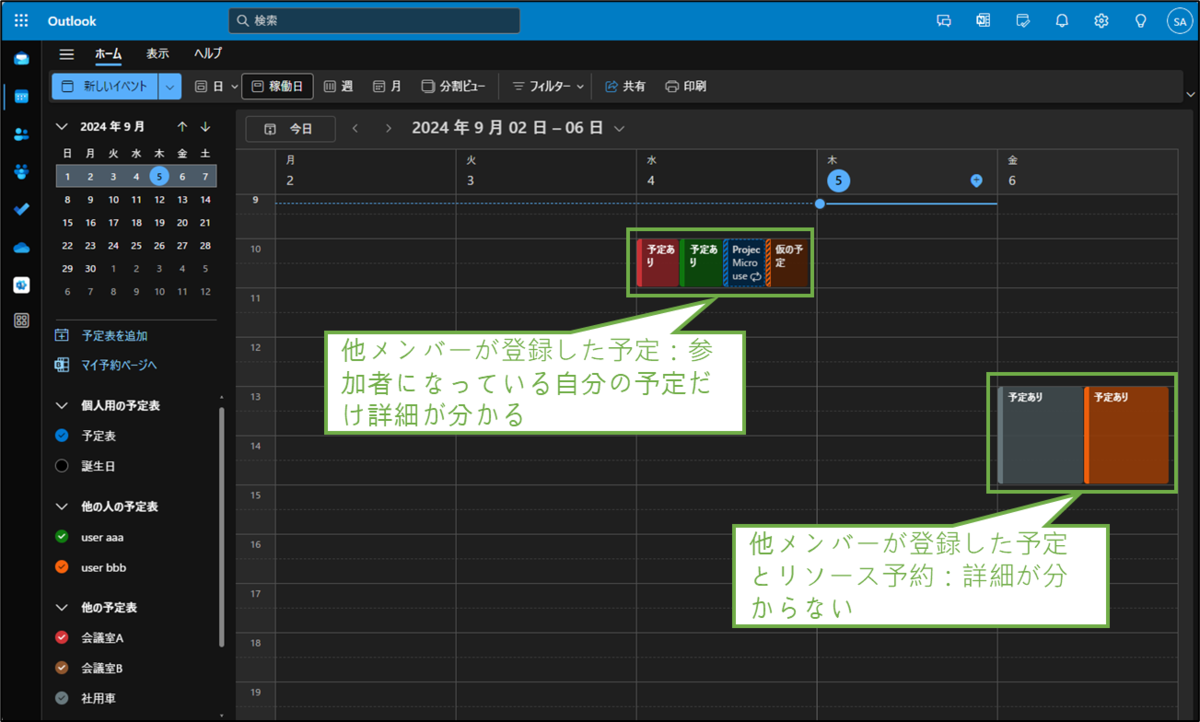This screenshot has height=722, width=1200.
Task: Switch to the People app
Action: (x=22, y=134)
